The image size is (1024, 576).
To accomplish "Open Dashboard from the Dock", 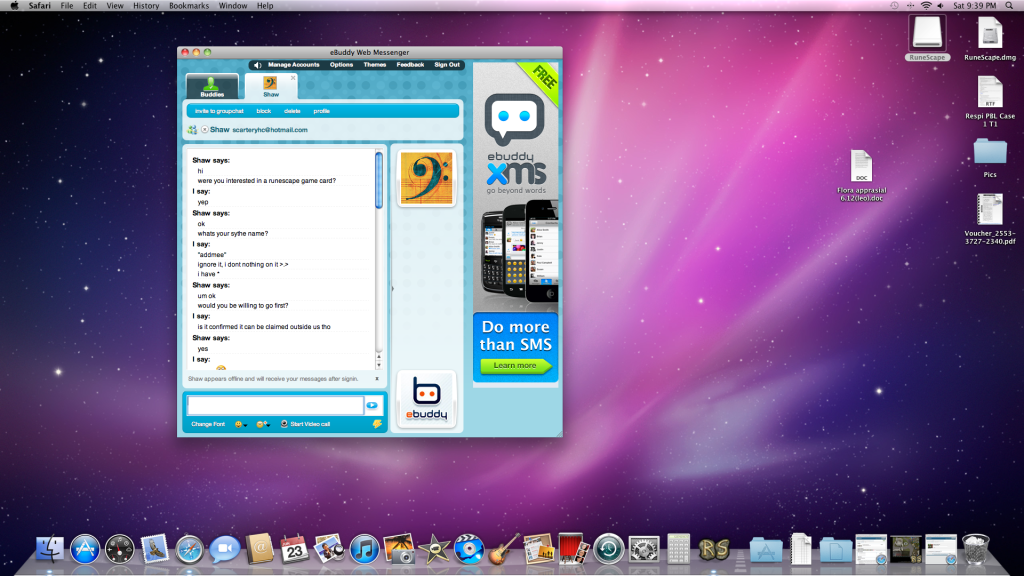I will pyautogui.click(x=120, y=549).
